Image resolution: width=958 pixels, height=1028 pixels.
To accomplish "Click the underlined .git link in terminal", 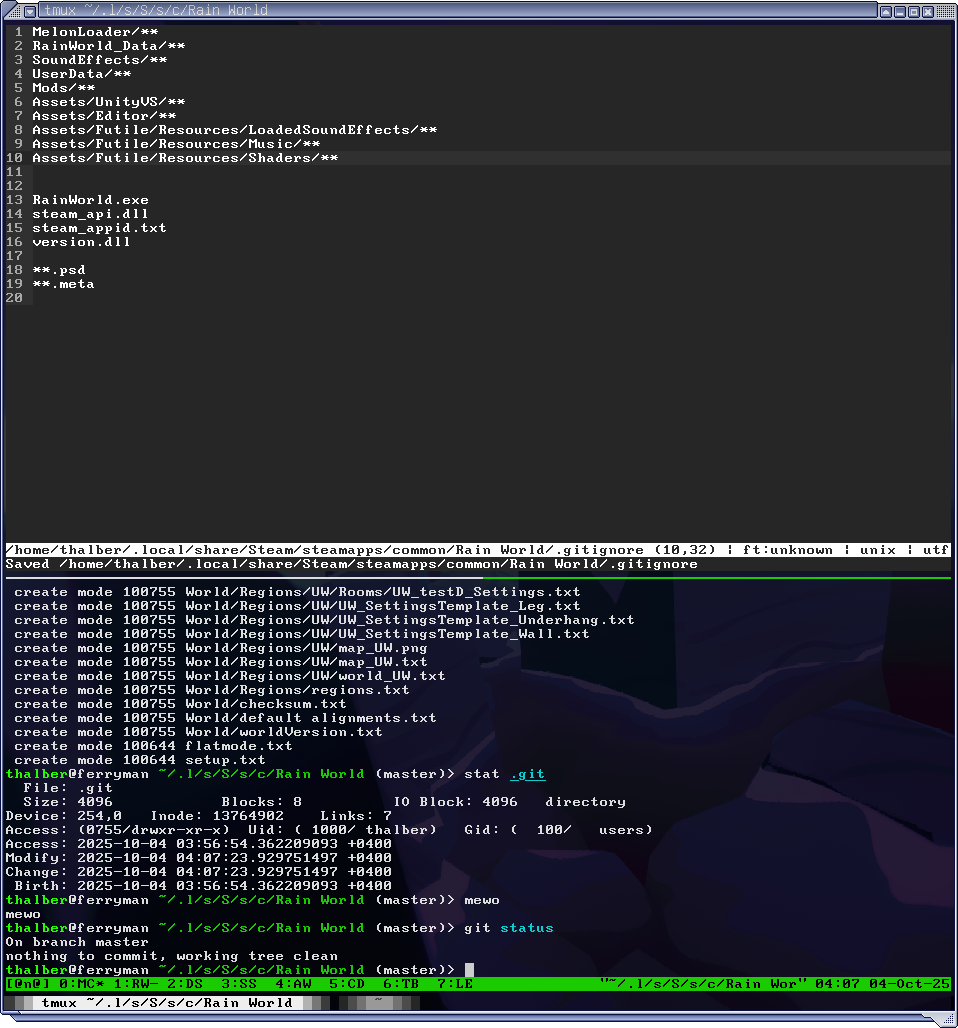I will [x=530, y=773].
